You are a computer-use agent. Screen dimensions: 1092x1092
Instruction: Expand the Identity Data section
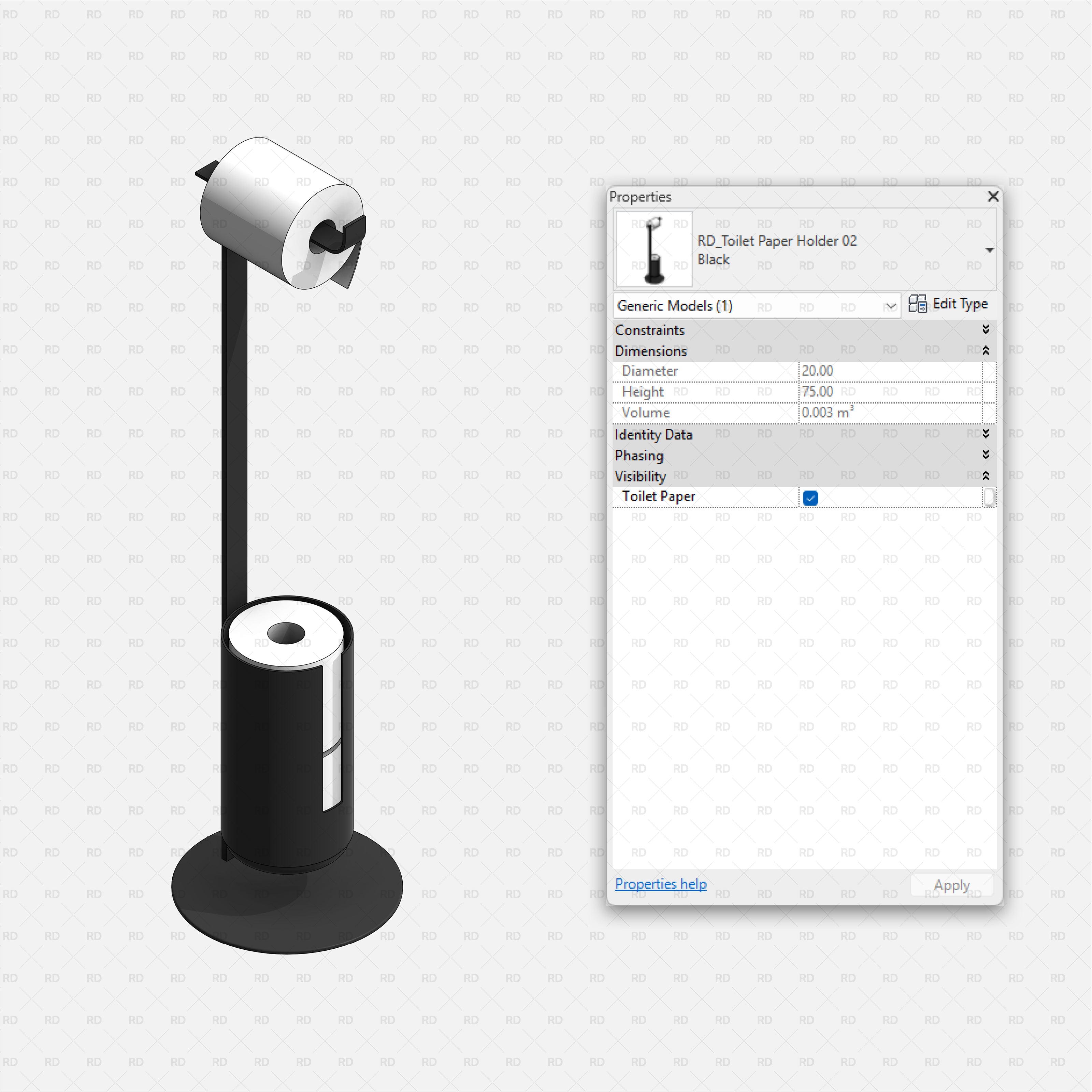tap(986, 434)
